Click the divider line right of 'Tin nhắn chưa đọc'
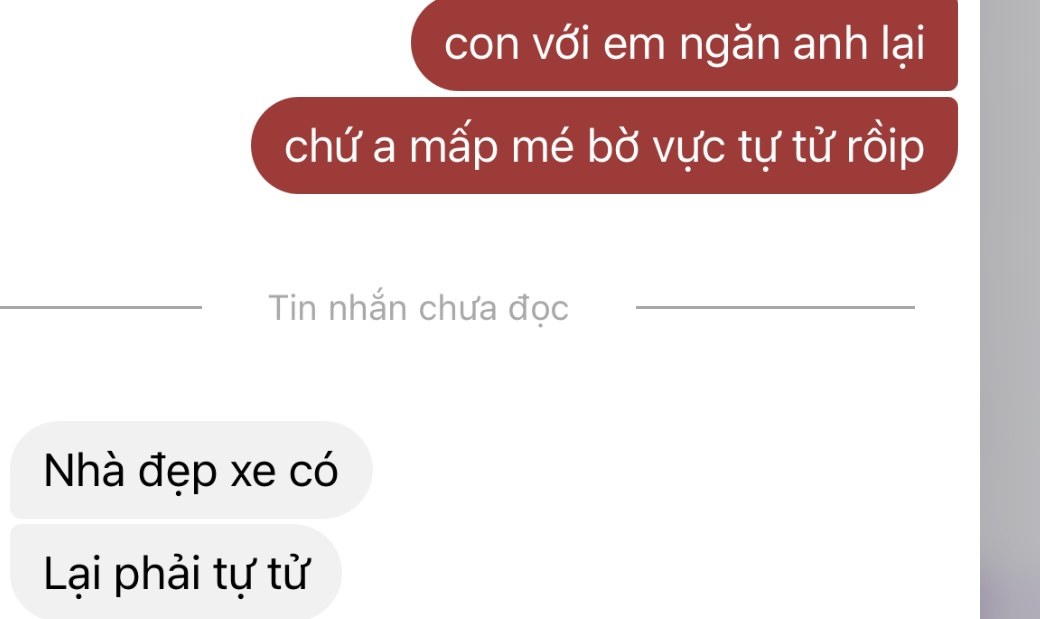 click(775, 307)
